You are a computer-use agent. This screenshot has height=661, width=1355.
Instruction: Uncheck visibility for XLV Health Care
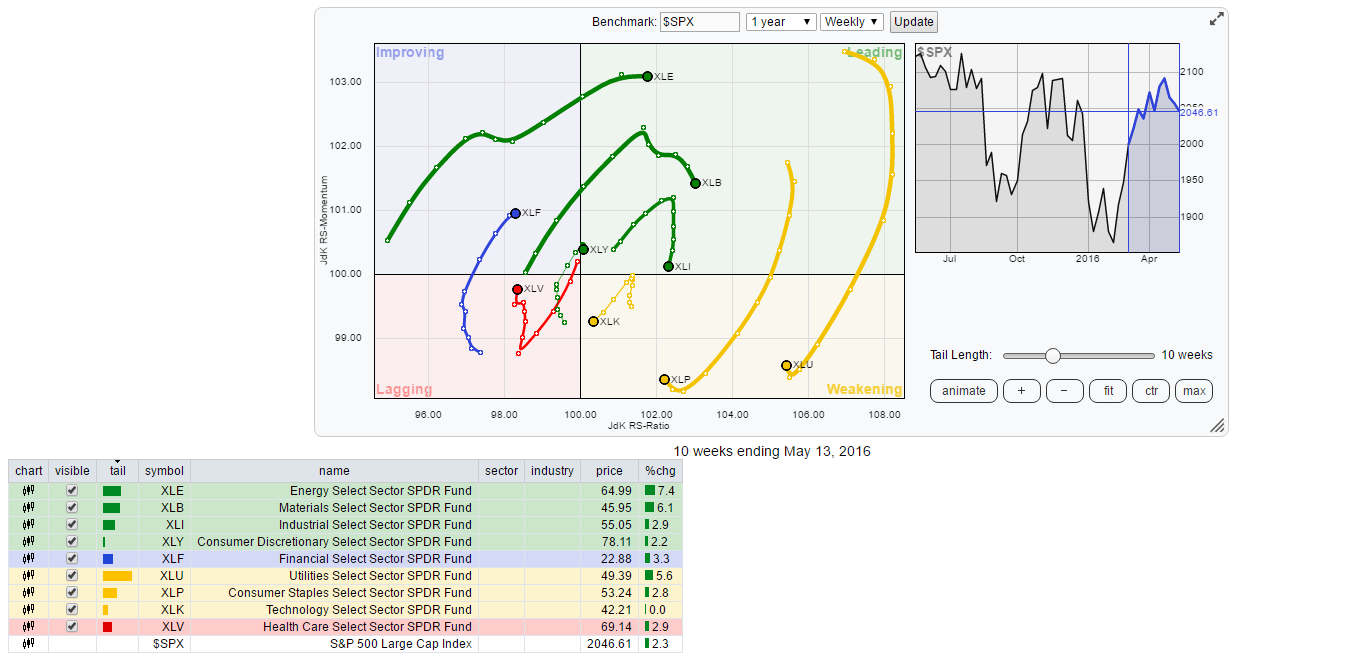[71, 627]
